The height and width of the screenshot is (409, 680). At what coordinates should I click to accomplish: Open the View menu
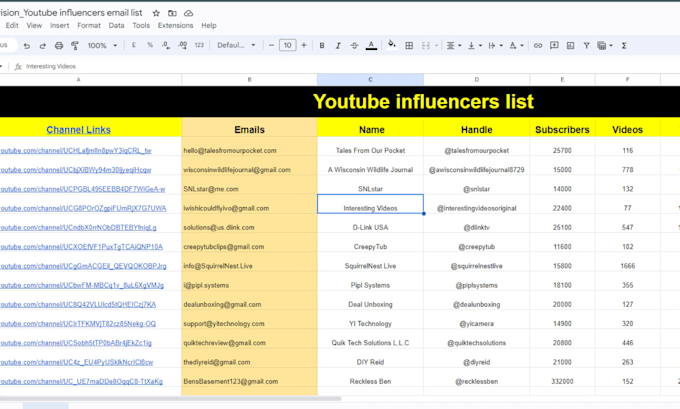click(x=34, y=26)
